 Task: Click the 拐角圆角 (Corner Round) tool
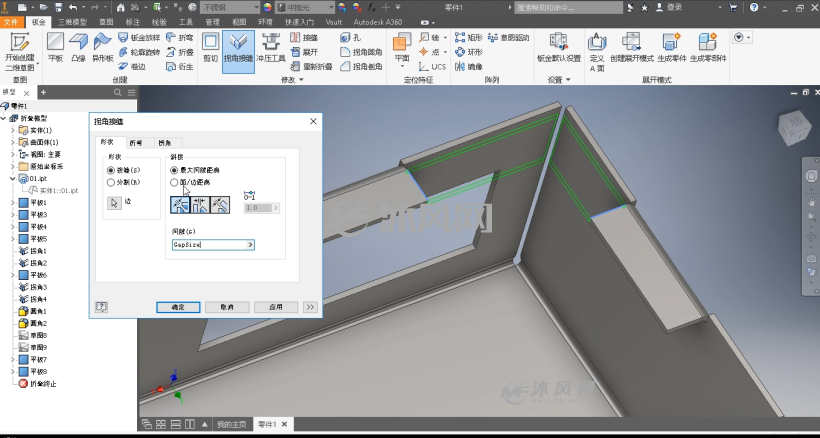point(361,52)
